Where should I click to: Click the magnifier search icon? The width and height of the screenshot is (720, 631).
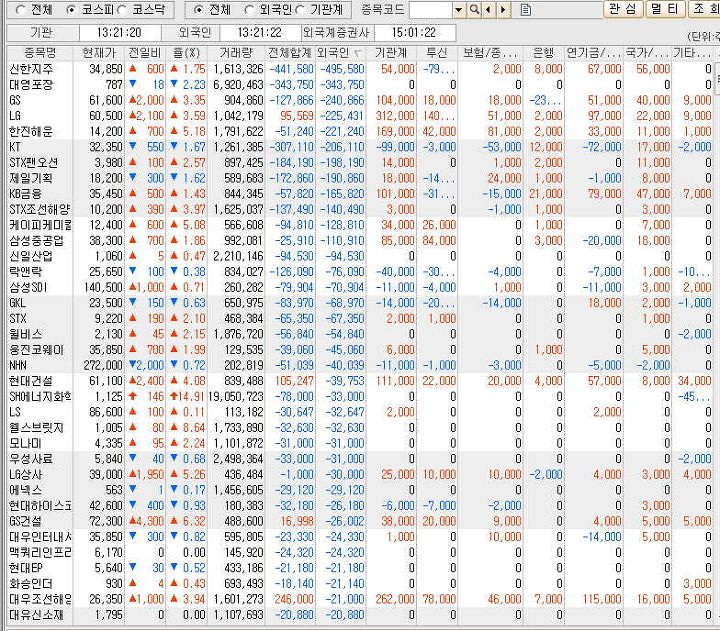[474, 10]
